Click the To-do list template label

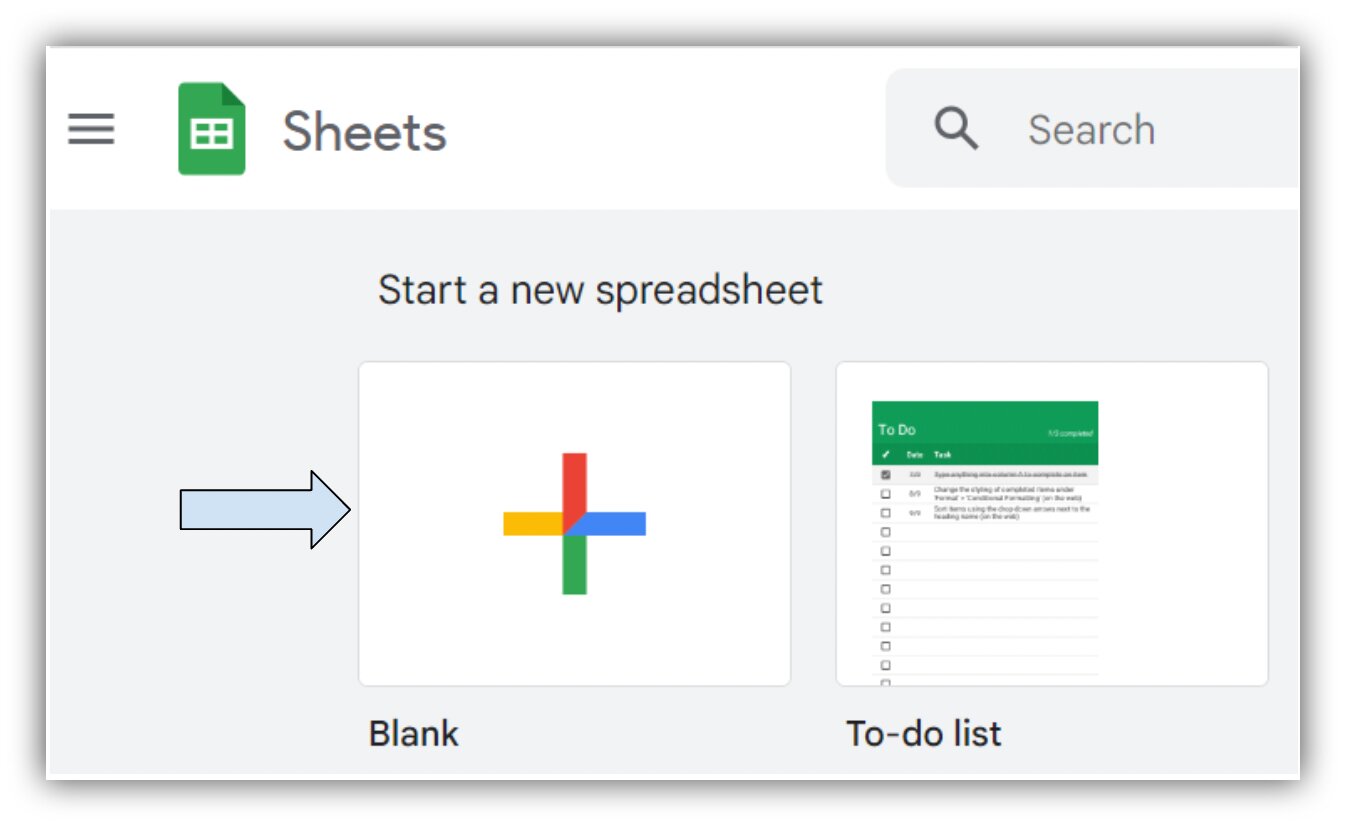coord(923,733)
